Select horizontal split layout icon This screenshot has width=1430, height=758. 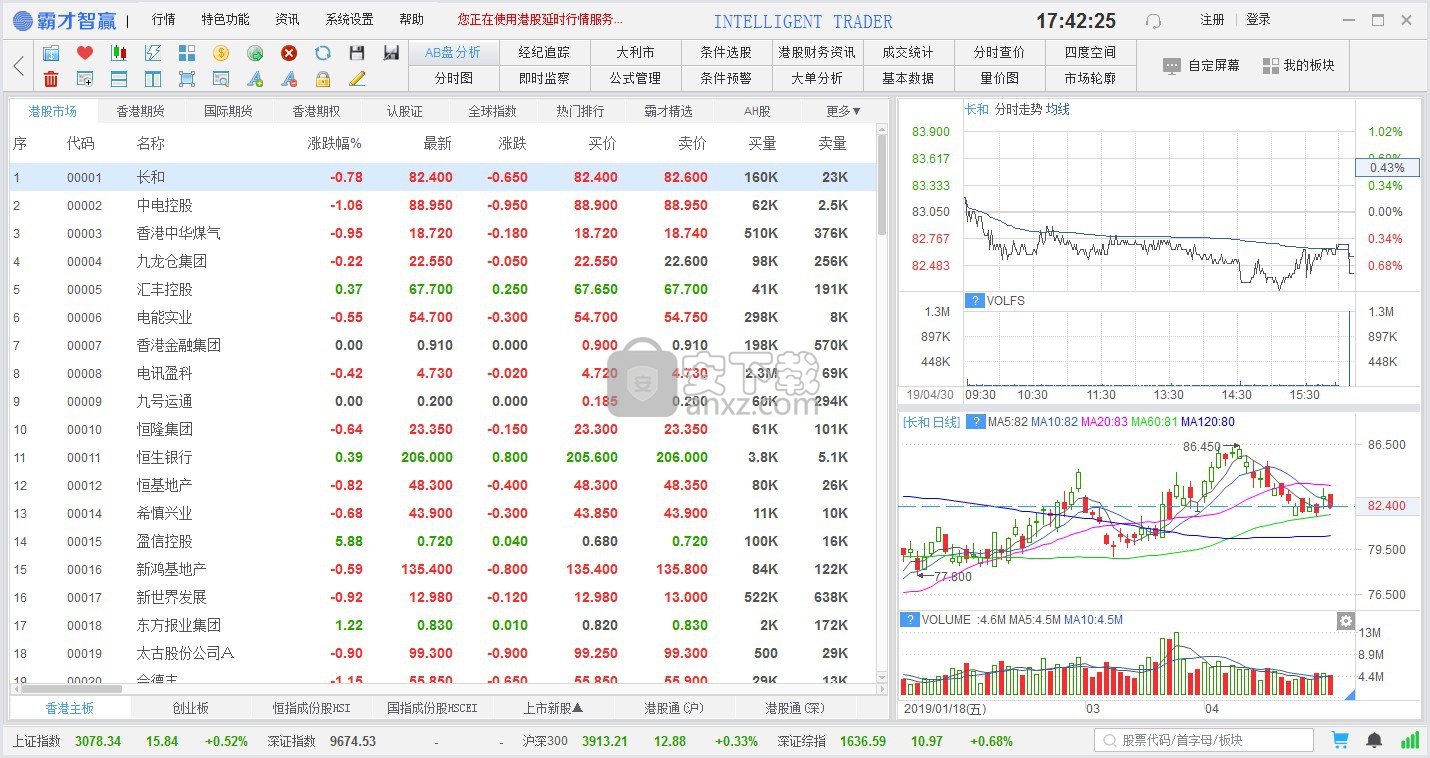pyautogui.click(x=119, y=79)
